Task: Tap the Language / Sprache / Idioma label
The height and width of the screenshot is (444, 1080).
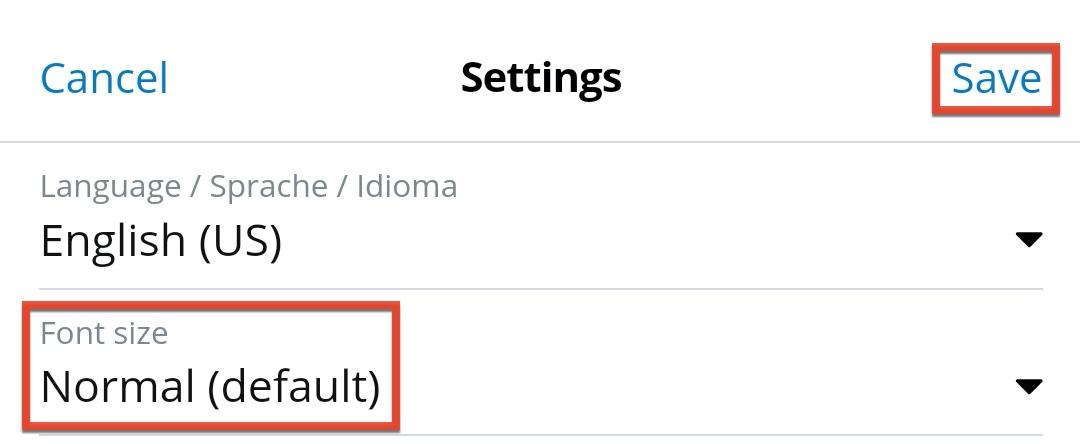Action: (248, 186)
